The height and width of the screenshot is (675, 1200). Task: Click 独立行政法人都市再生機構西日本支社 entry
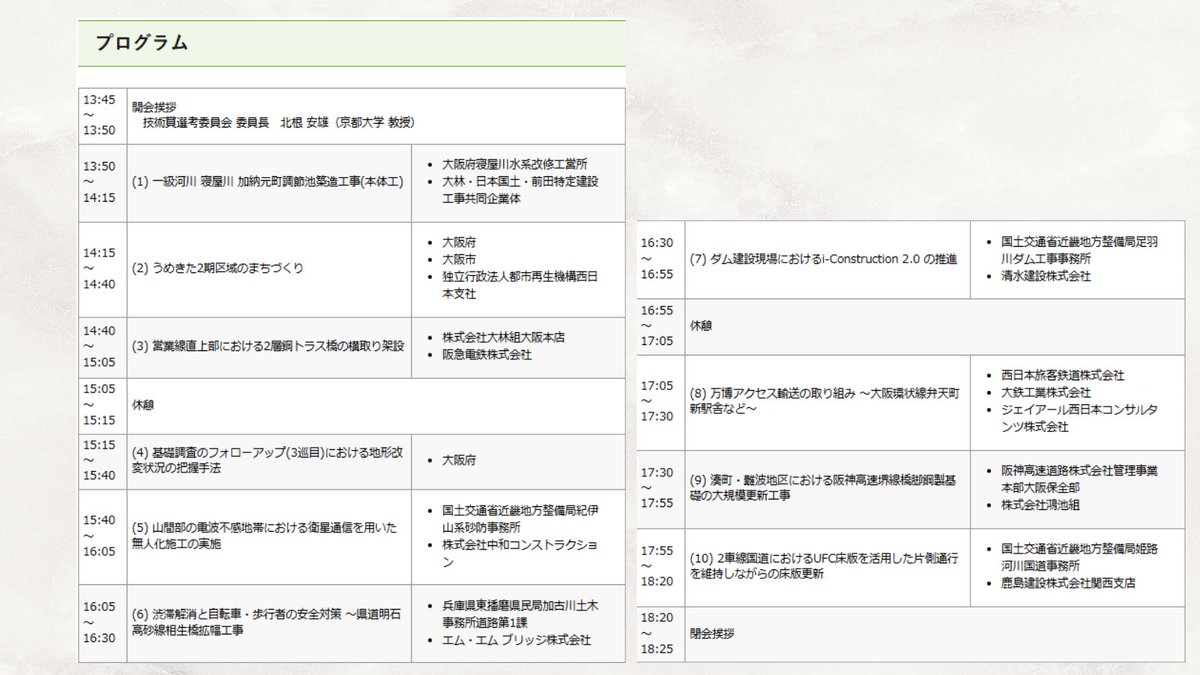[519, 285]
